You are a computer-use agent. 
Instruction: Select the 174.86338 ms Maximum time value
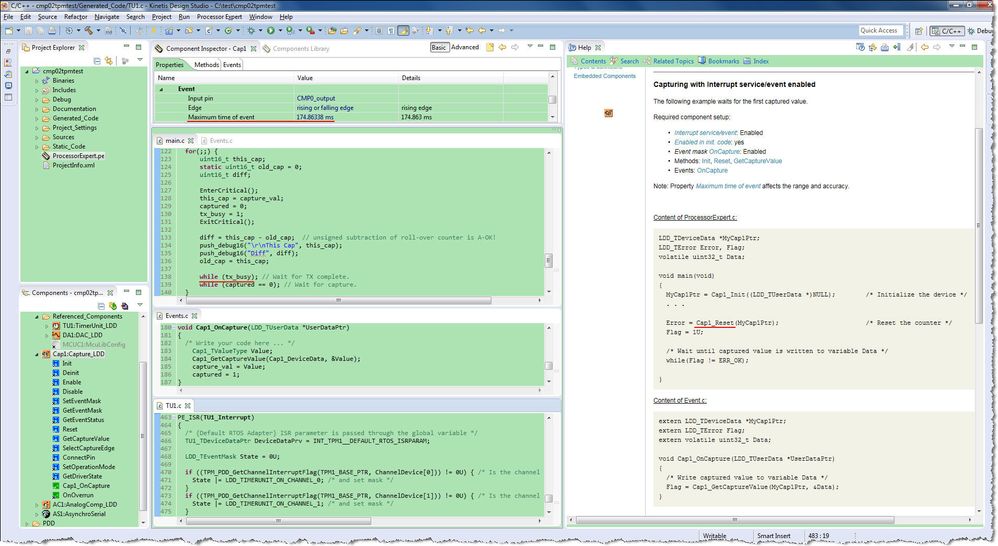pos(314,117)
